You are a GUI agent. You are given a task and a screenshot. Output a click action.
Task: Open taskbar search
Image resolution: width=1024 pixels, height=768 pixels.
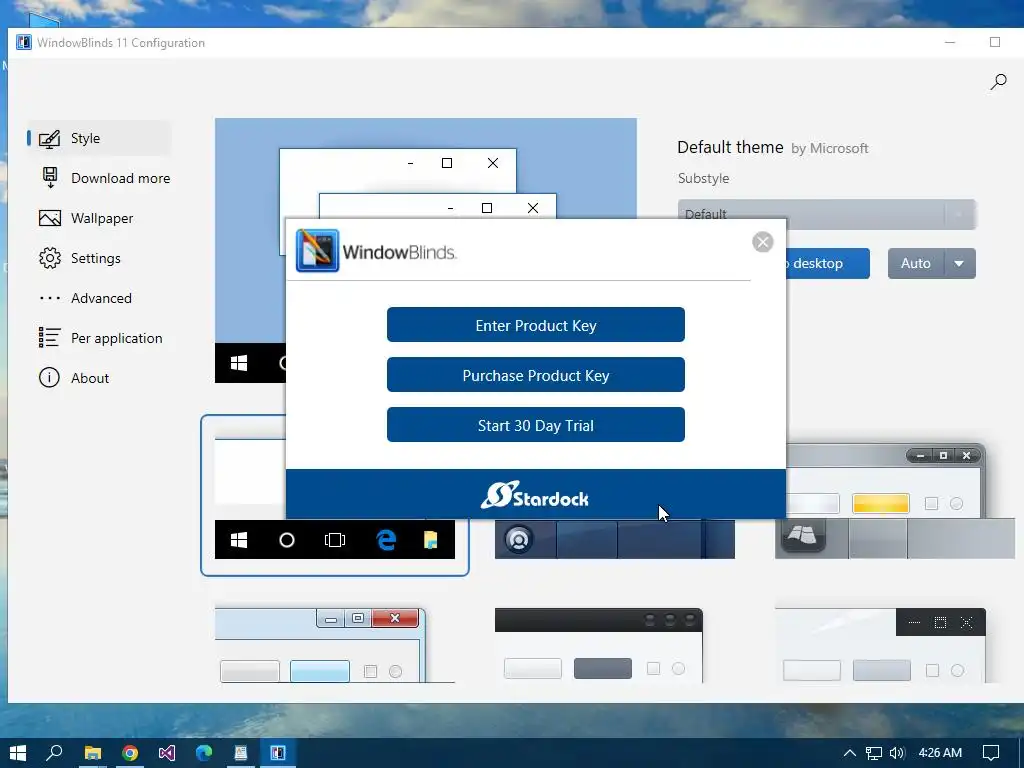[55, 753]
